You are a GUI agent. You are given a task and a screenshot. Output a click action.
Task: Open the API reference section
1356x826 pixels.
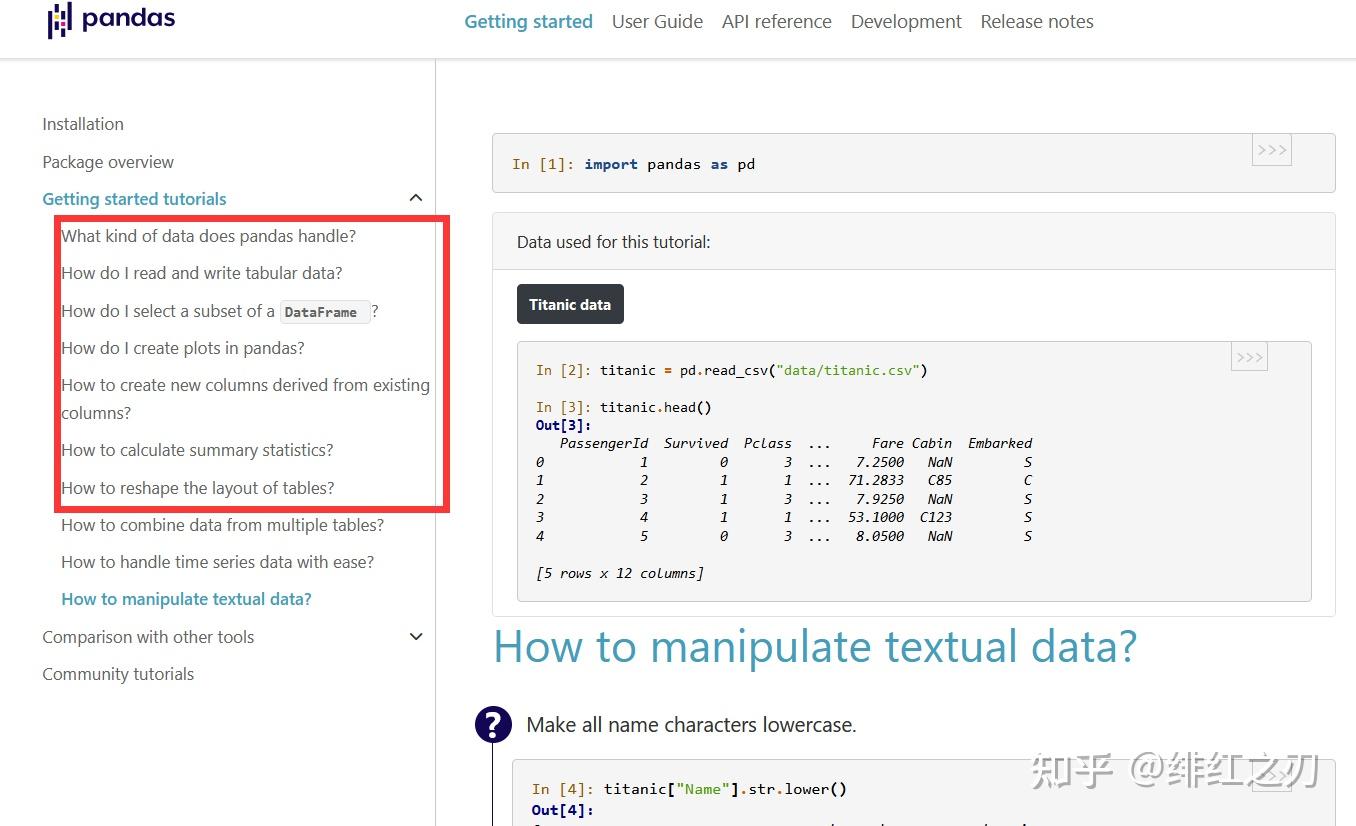(x=776, y=21)
